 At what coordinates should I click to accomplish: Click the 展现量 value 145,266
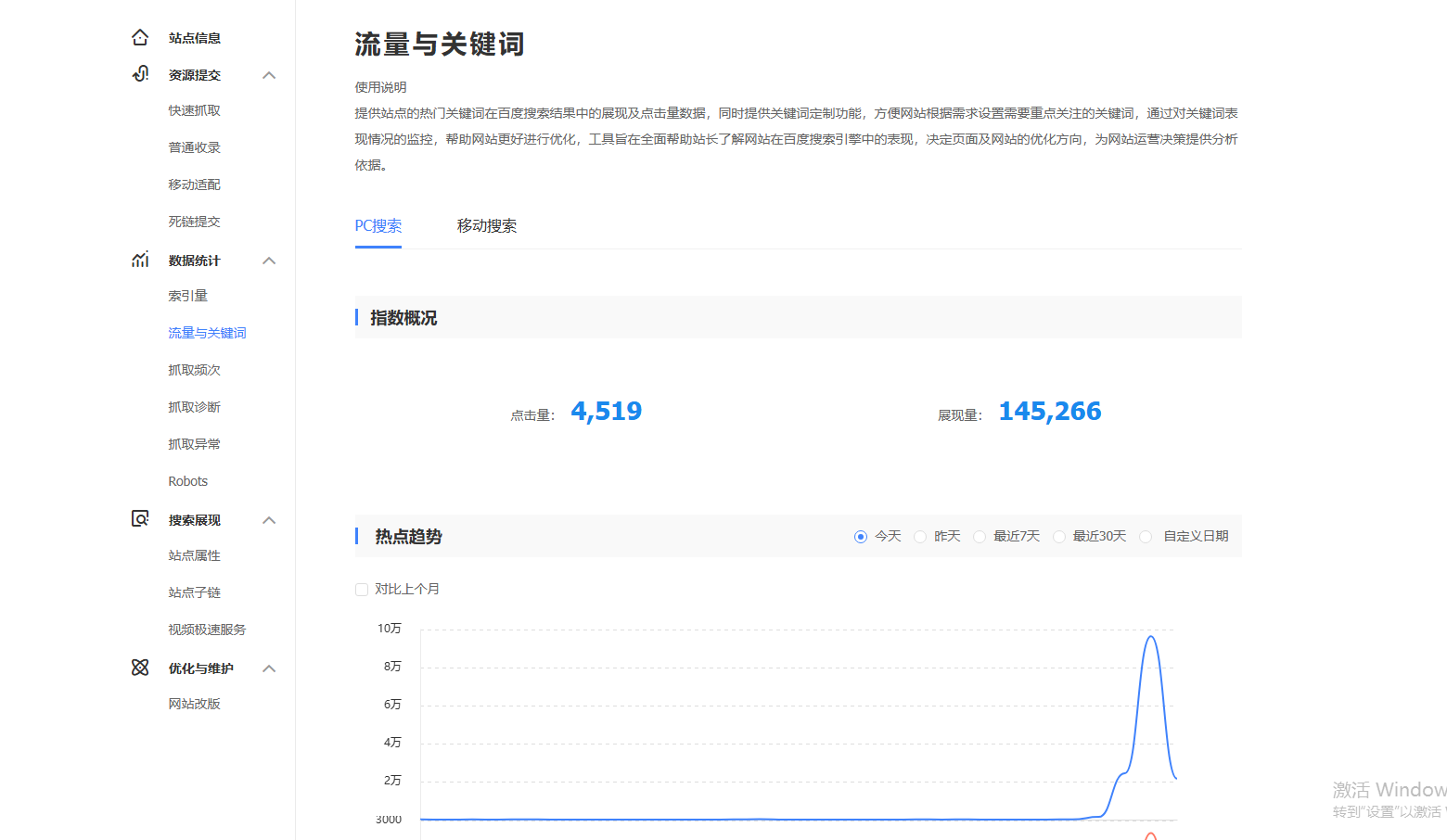[1050, 412]
